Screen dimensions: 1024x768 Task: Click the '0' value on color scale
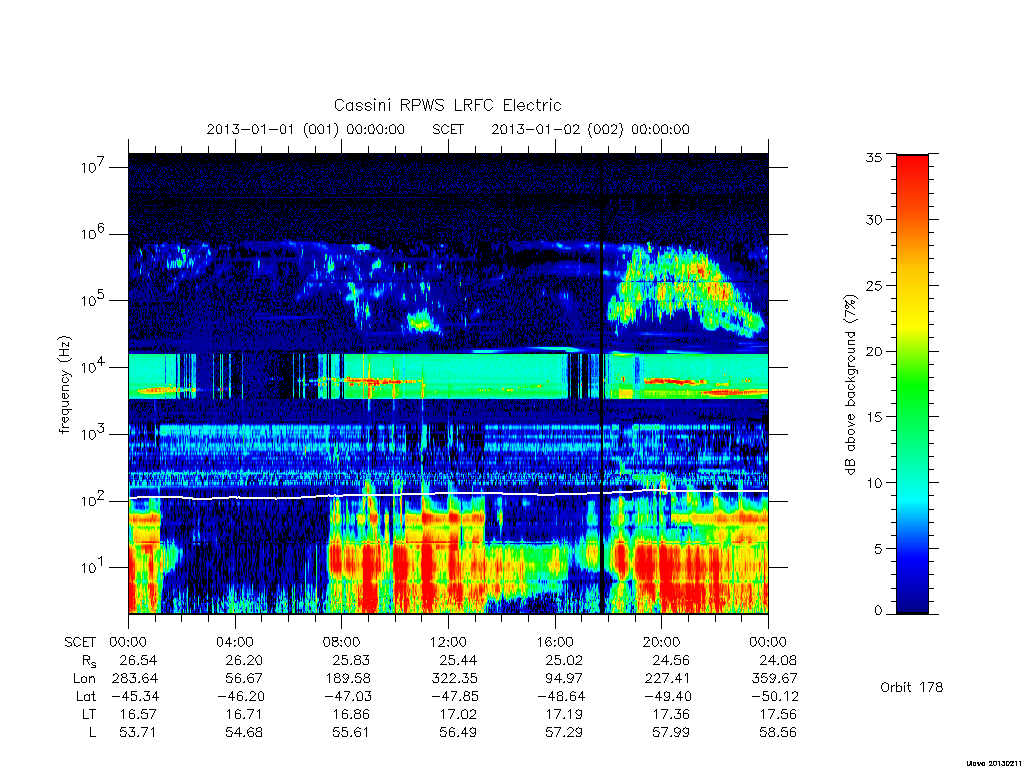pos(878,610)
